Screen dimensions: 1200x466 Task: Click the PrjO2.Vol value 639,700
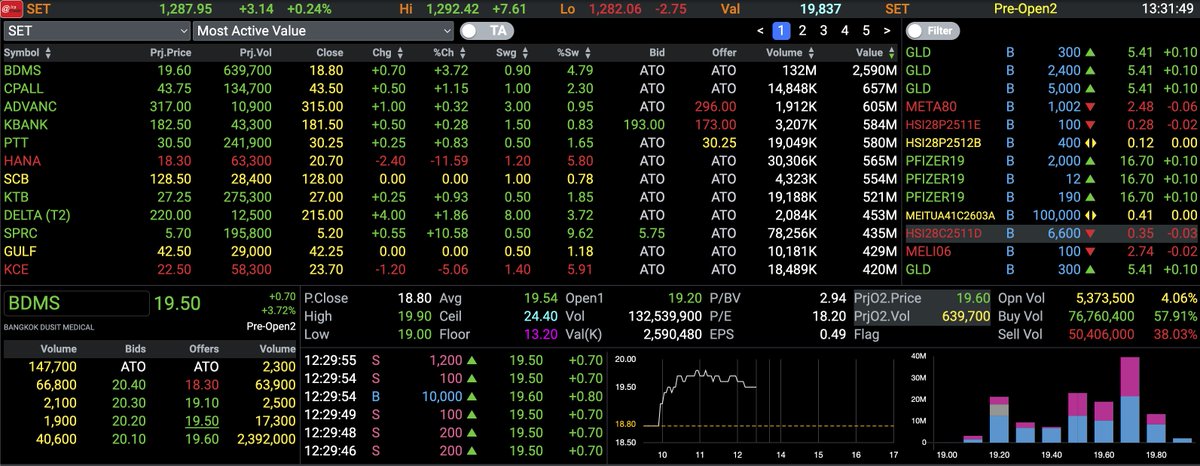[966, 316]
